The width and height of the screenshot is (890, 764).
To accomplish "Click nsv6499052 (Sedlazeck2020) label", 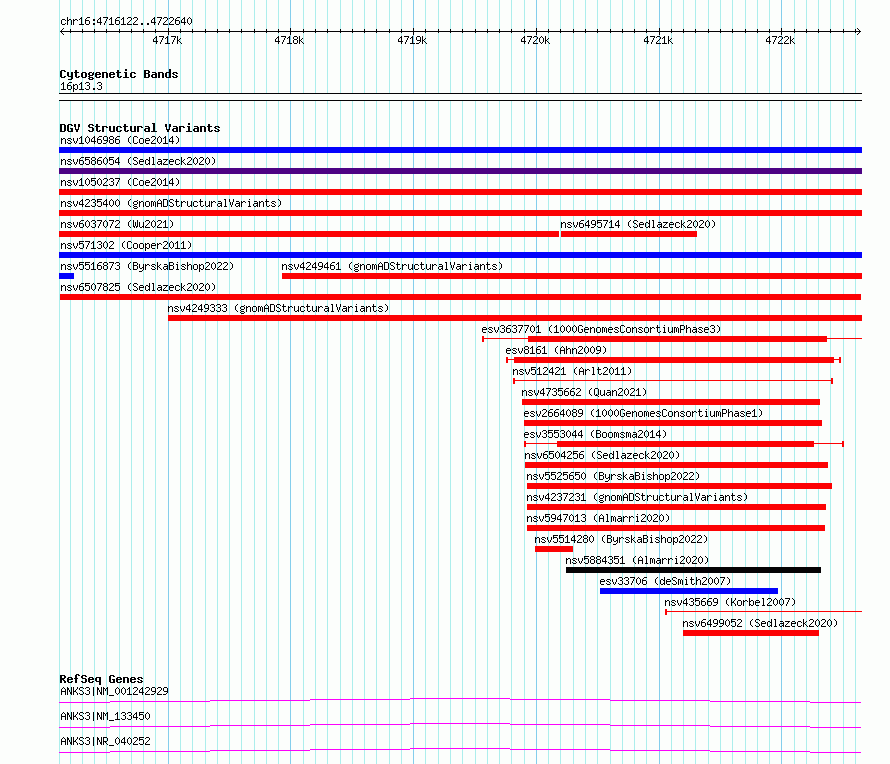I will coord(760,623).
